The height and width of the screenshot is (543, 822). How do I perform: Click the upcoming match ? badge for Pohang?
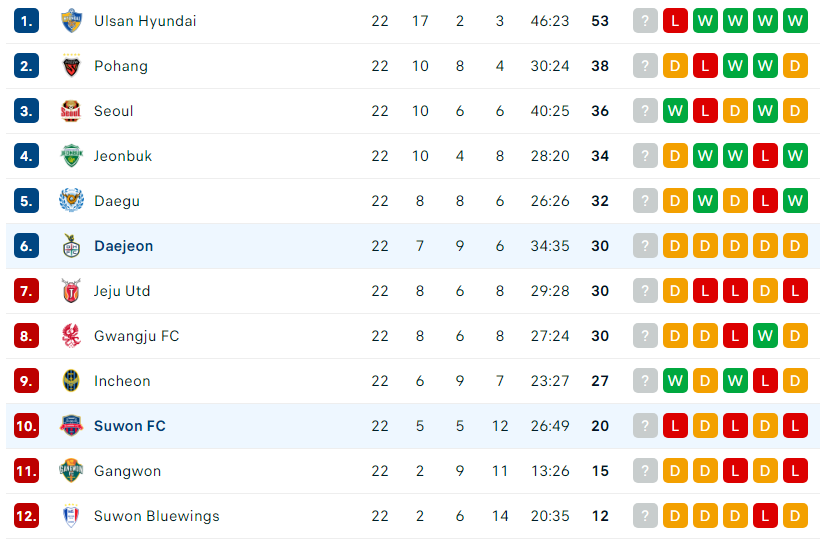(x=645, y=66)
